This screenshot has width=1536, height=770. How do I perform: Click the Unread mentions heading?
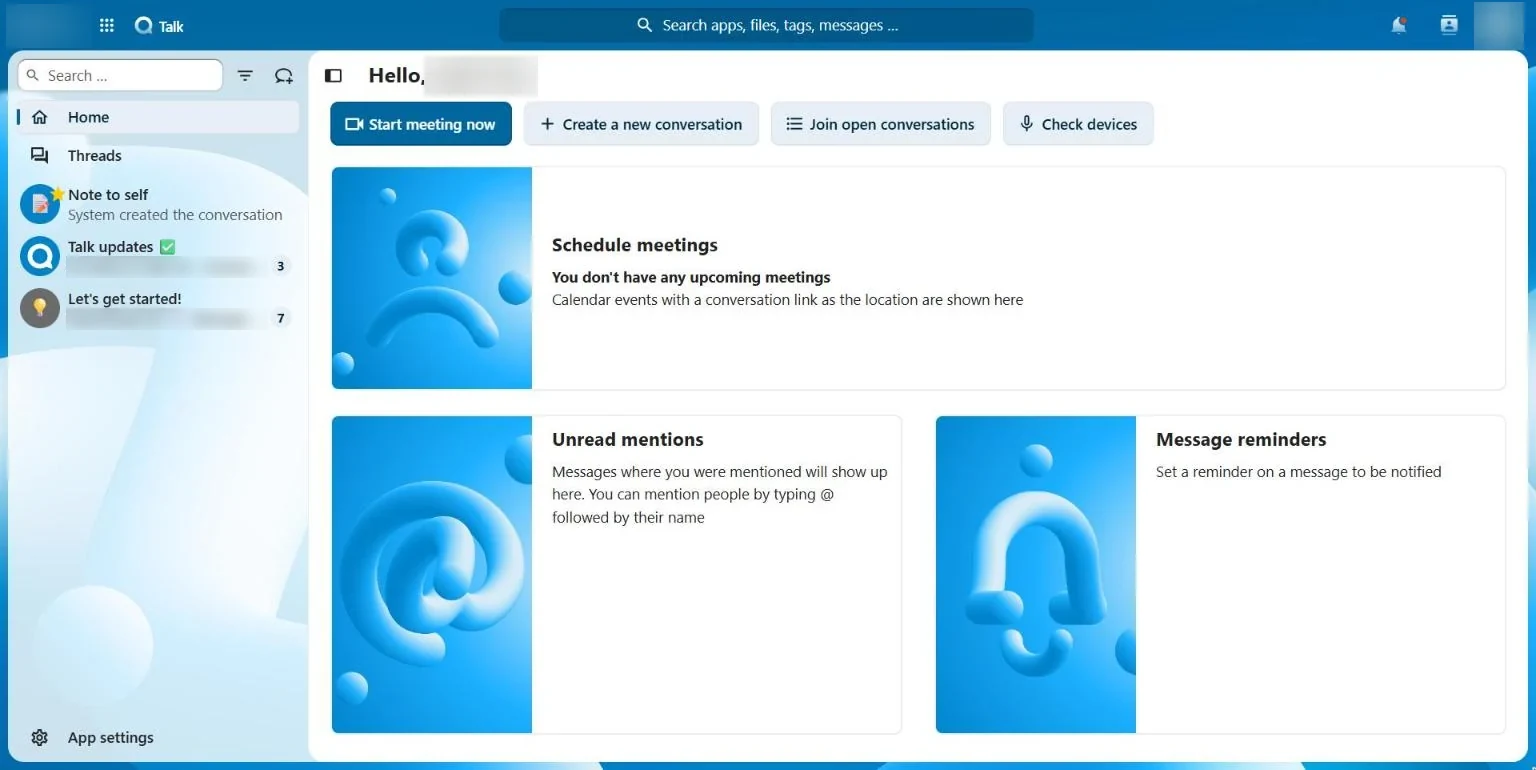(x=628, y=439)
